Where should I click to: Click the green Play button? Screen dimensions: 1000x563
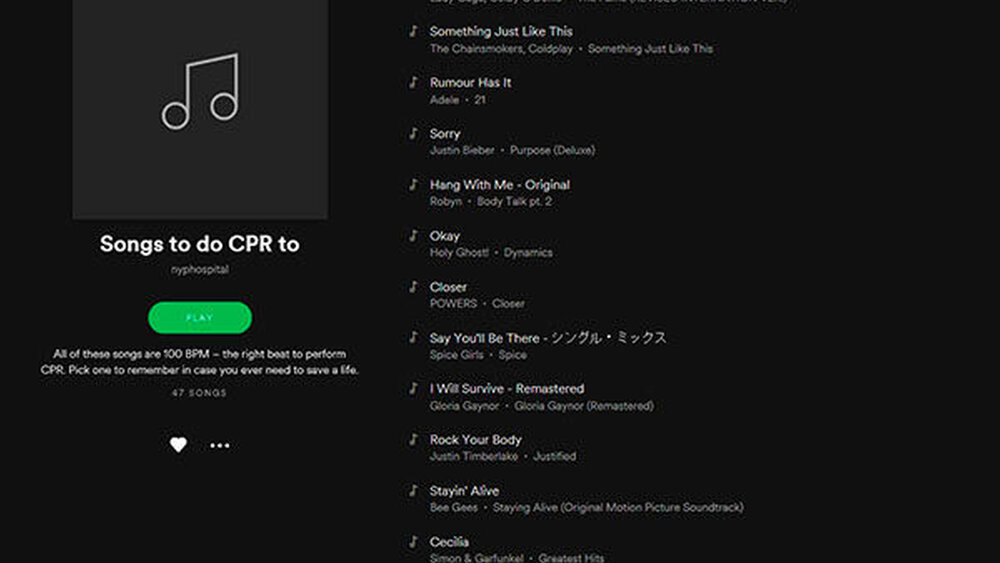[x=200, y=317]
